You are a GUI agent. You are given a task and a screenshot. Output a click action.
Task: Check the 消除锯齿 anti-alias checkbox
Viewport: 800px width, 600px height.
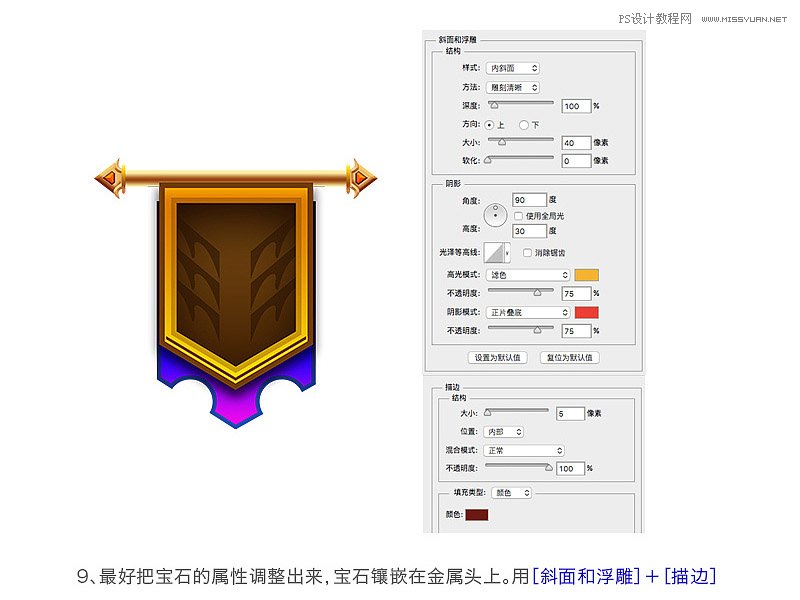526,250
